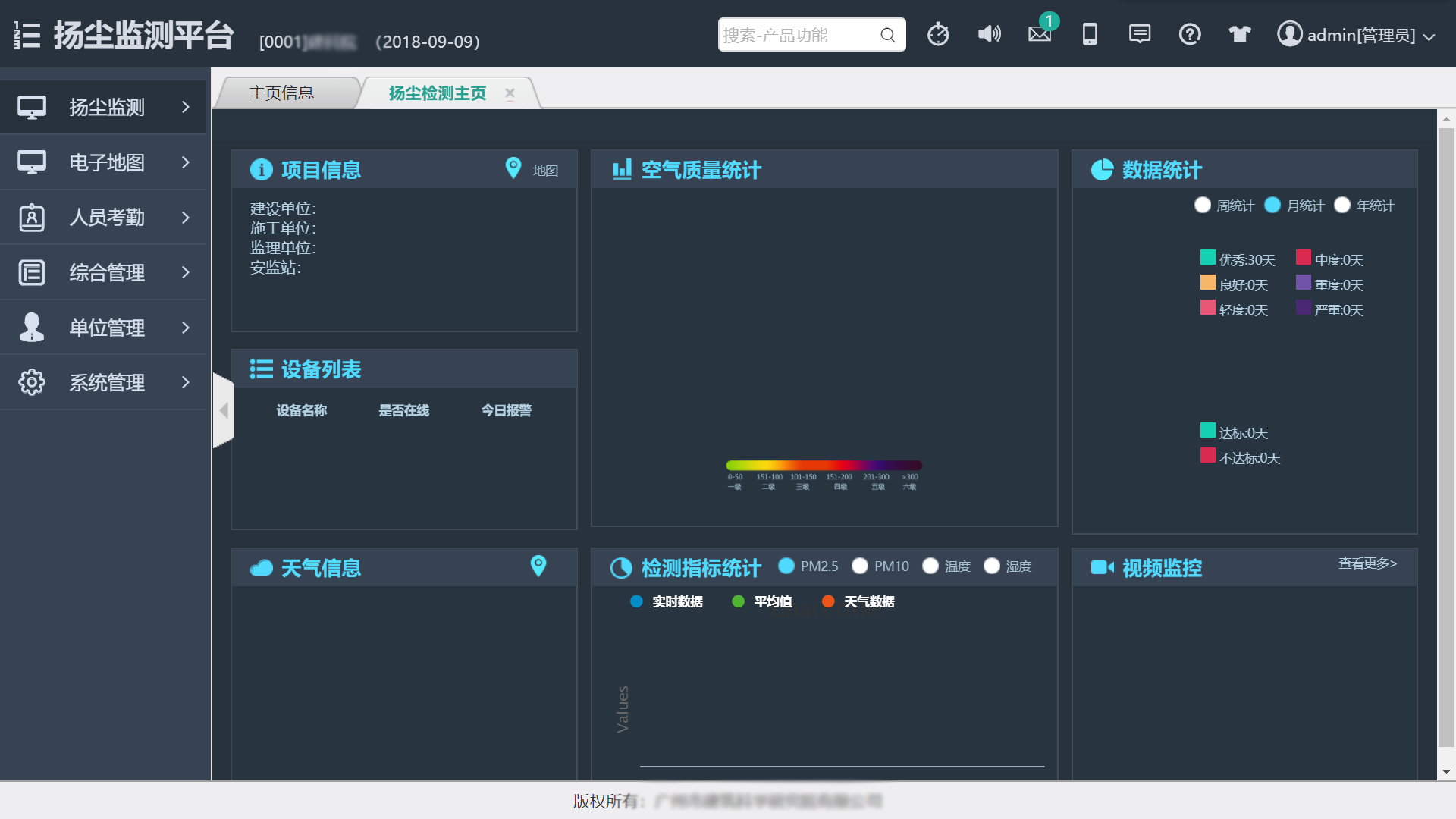Image resolution: width=1456 pixels, height=819 pixels.
Task: Click the mobile phone icon
Action: [1090, 34]
